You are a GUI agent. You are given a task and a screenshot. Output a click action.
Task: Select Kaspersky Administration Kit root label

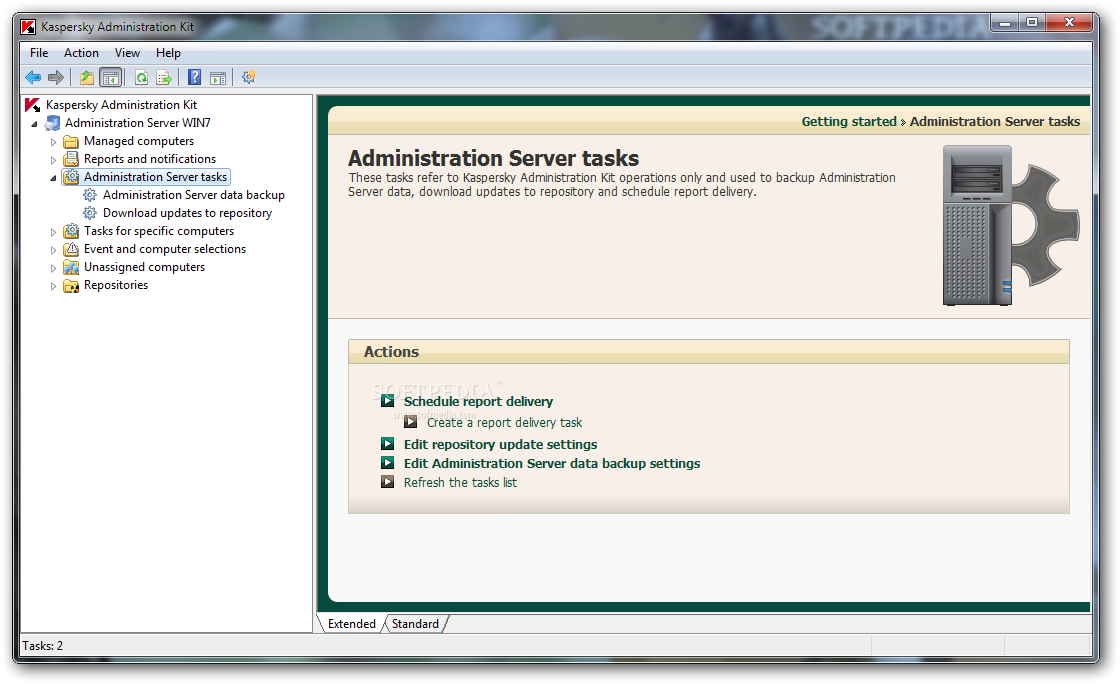click(x=121, y=105)
